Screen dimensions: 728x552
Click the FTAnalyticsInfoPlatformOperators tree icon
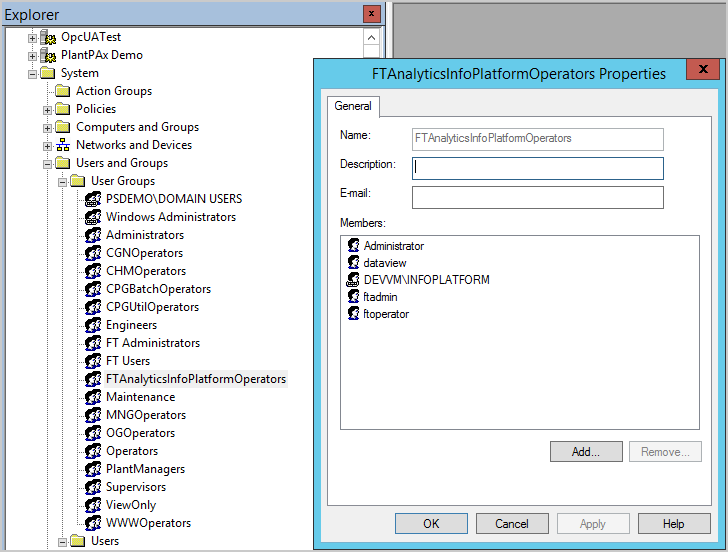[93, 379]
